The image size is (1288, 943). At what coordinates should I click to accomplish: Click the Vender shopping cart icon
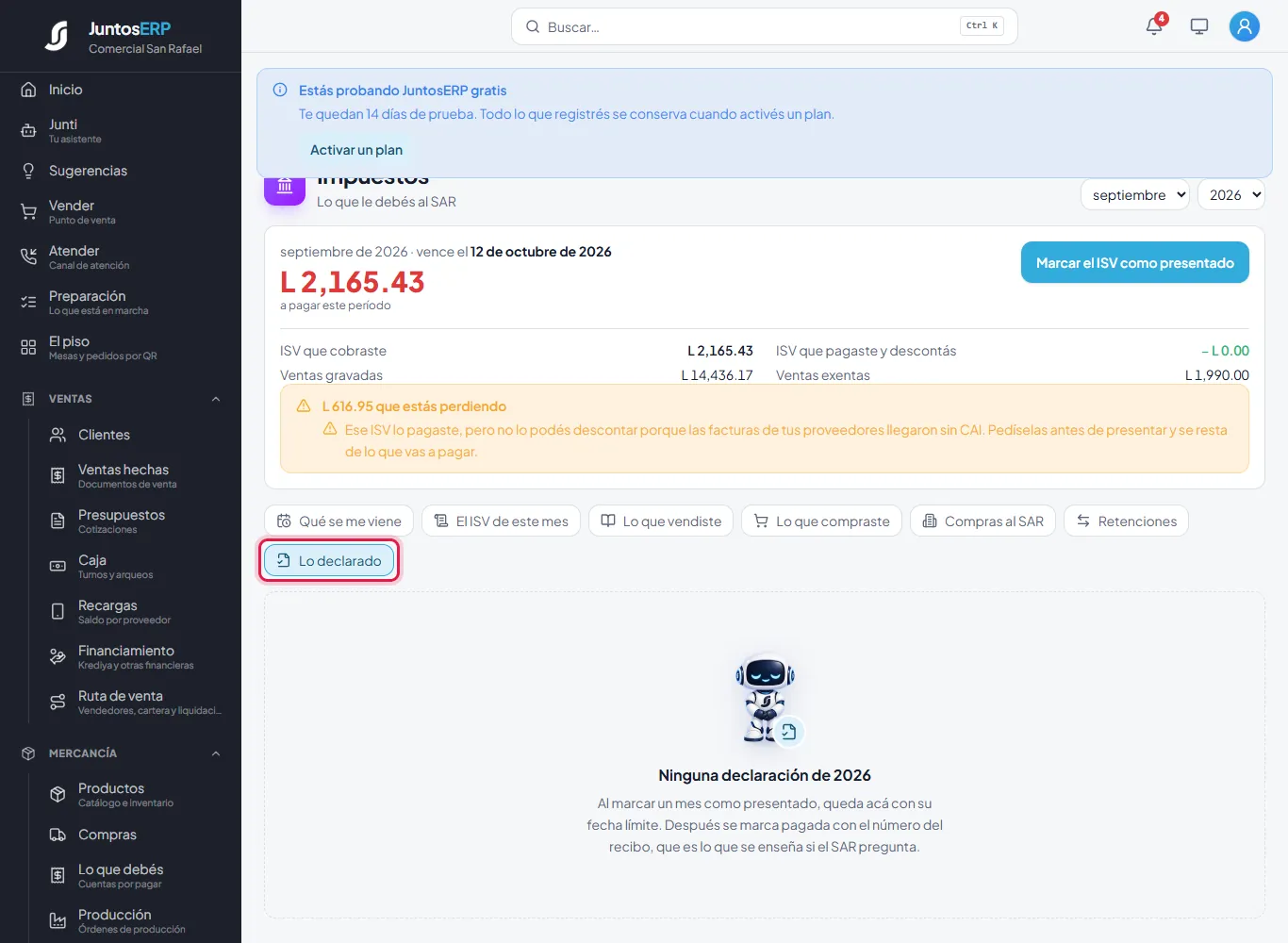point(28,212)
